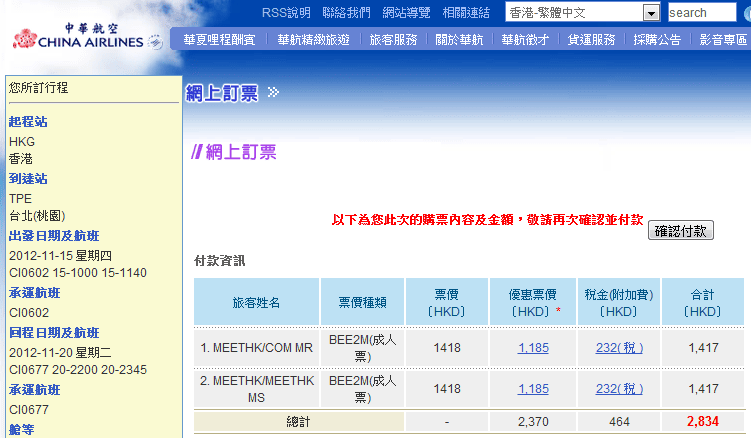The width and height of the screenshot is (751, 438).
Task: Click the 聯絡我們 top link
Action: coord(346,13)
